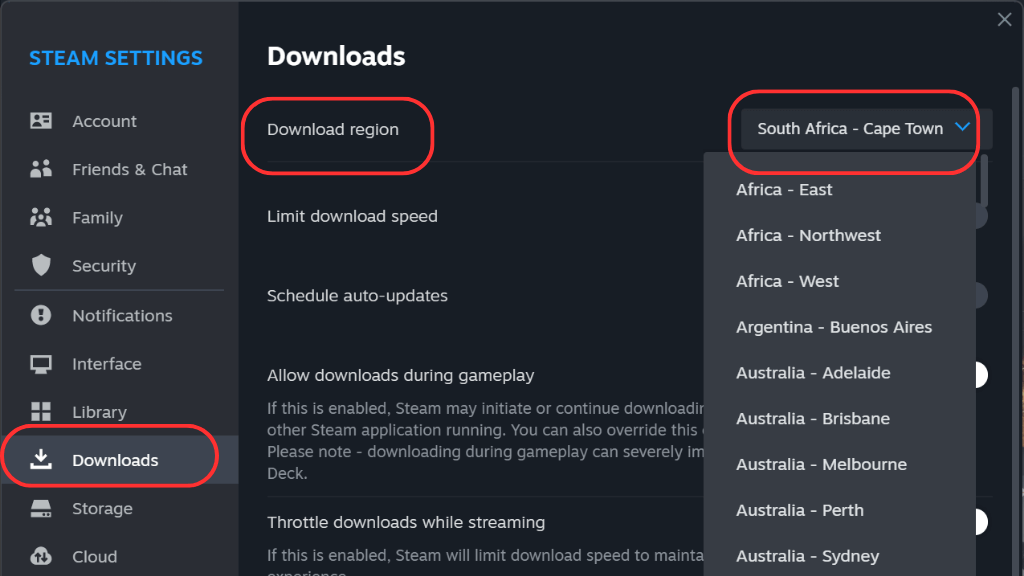
Task: Select Argentina - Buenos Aires region option
Action: pyautogui.click(x=834, y=327)
